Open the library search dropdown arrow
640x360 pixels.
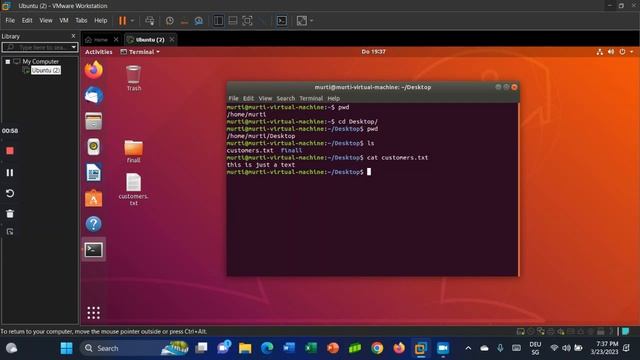[x=74, y=47]
